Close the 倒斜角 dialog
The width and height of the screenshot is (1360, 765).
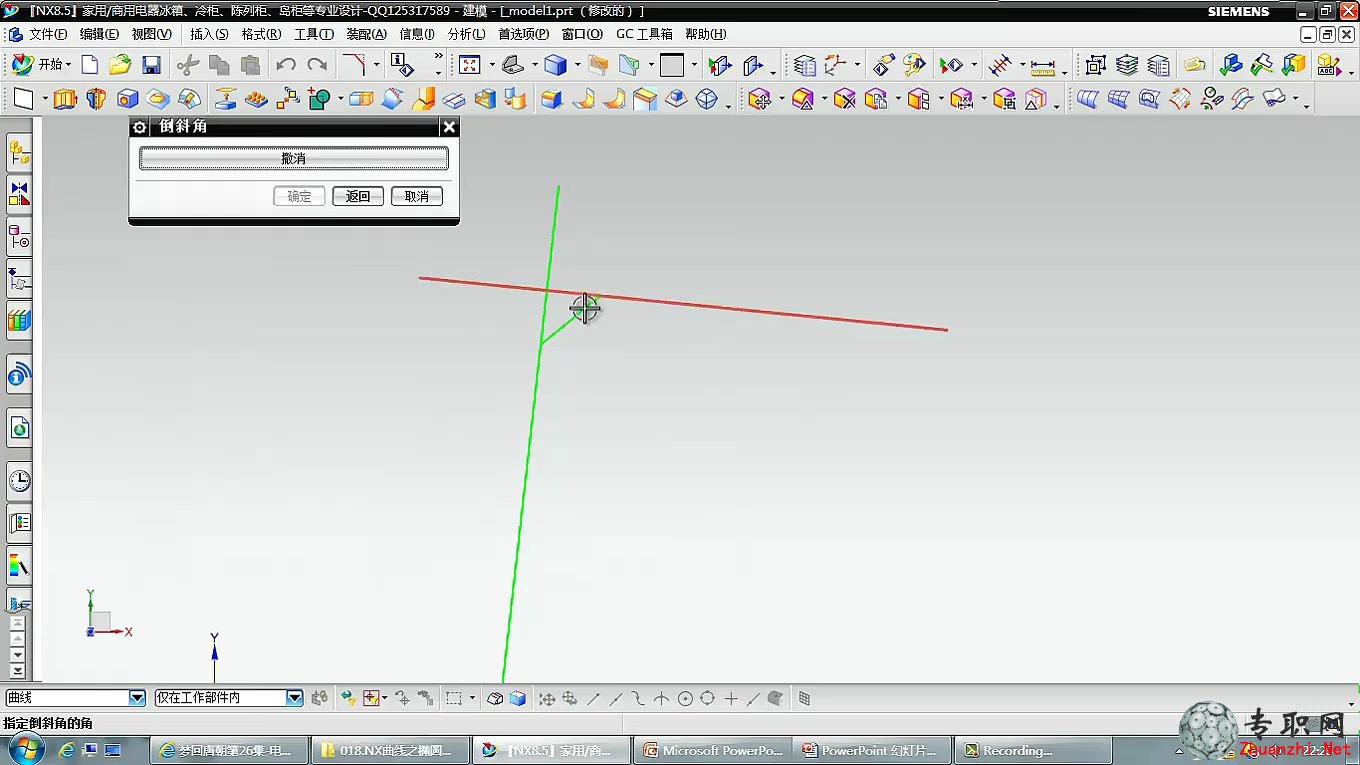449,127
